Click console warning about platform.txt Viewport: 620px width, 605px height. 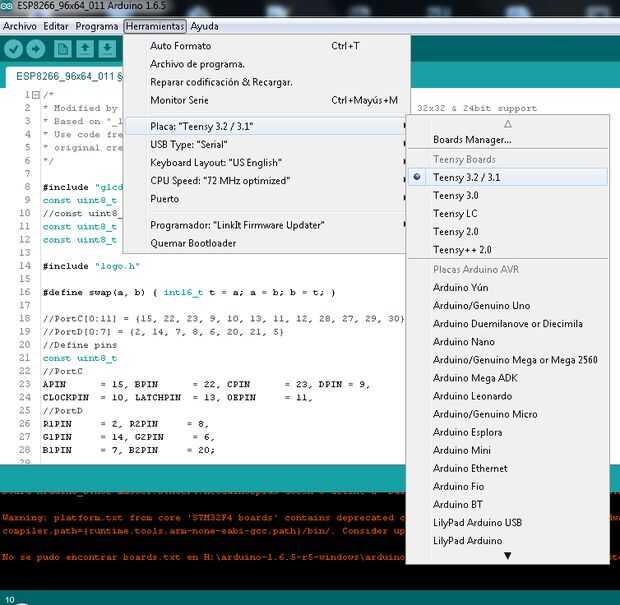pos(204,524)
